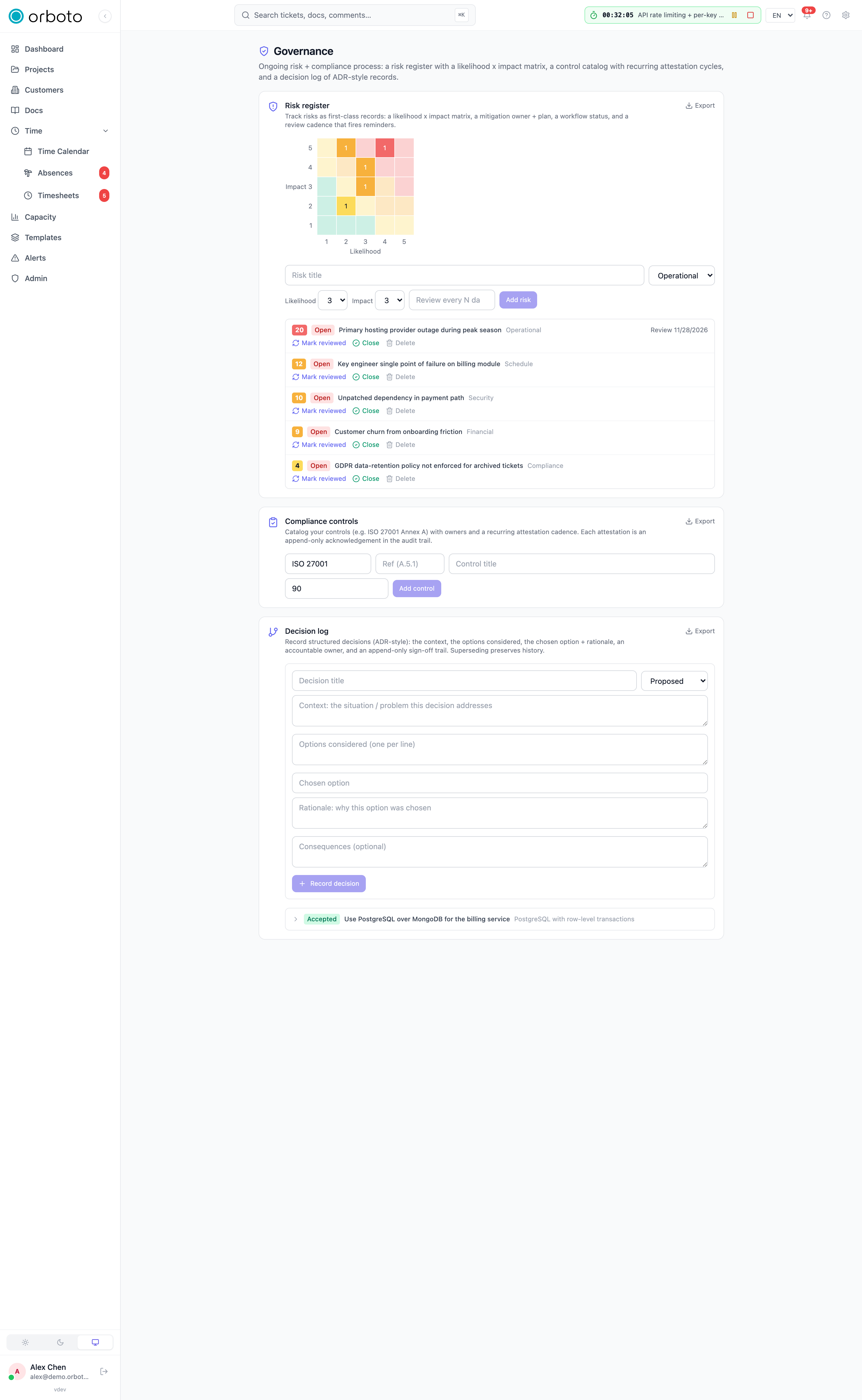862x1400 pixels.
Task: Focus the search tickets, docs, comments box
Action: pos(354,15)
